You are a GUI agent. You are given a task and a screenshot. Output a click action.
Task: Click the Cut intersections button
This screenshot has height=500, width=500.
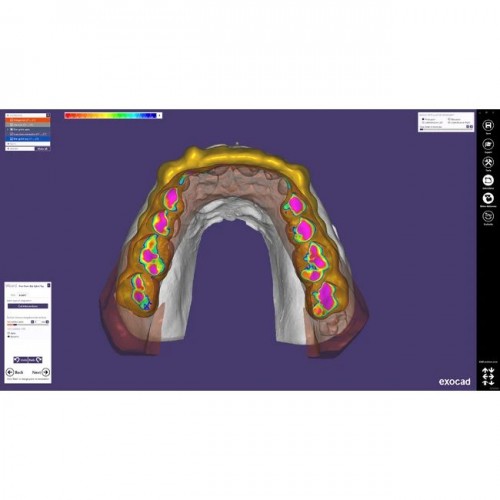point(28,306)
